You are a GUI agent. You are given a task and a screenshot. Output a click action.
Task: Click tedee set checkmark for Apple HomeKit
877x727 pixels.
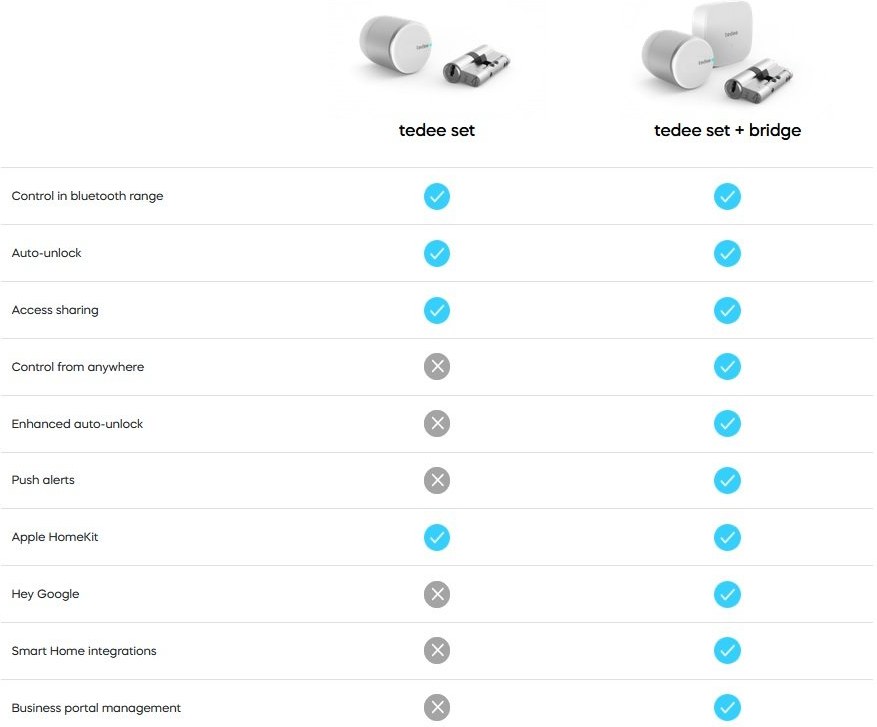coord(437,538)
